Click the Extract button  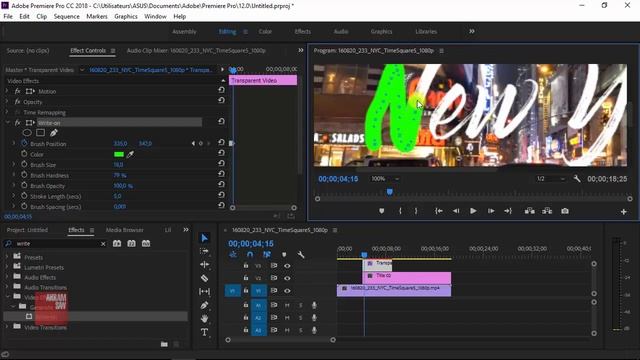pos(547,211)
